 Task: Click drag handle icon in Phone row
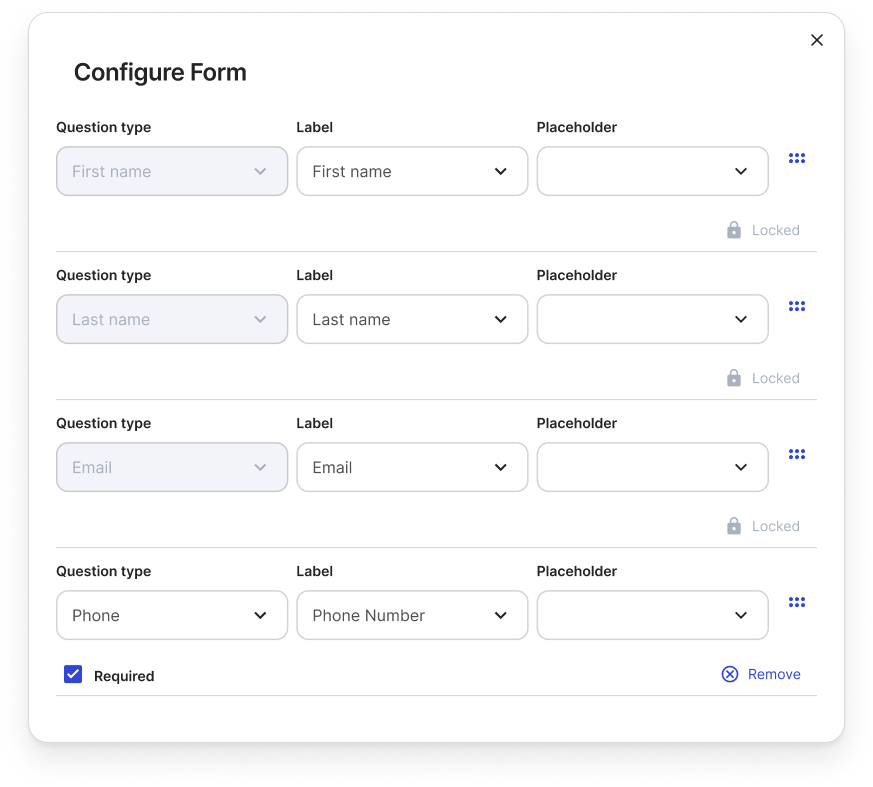click(796, 602)
